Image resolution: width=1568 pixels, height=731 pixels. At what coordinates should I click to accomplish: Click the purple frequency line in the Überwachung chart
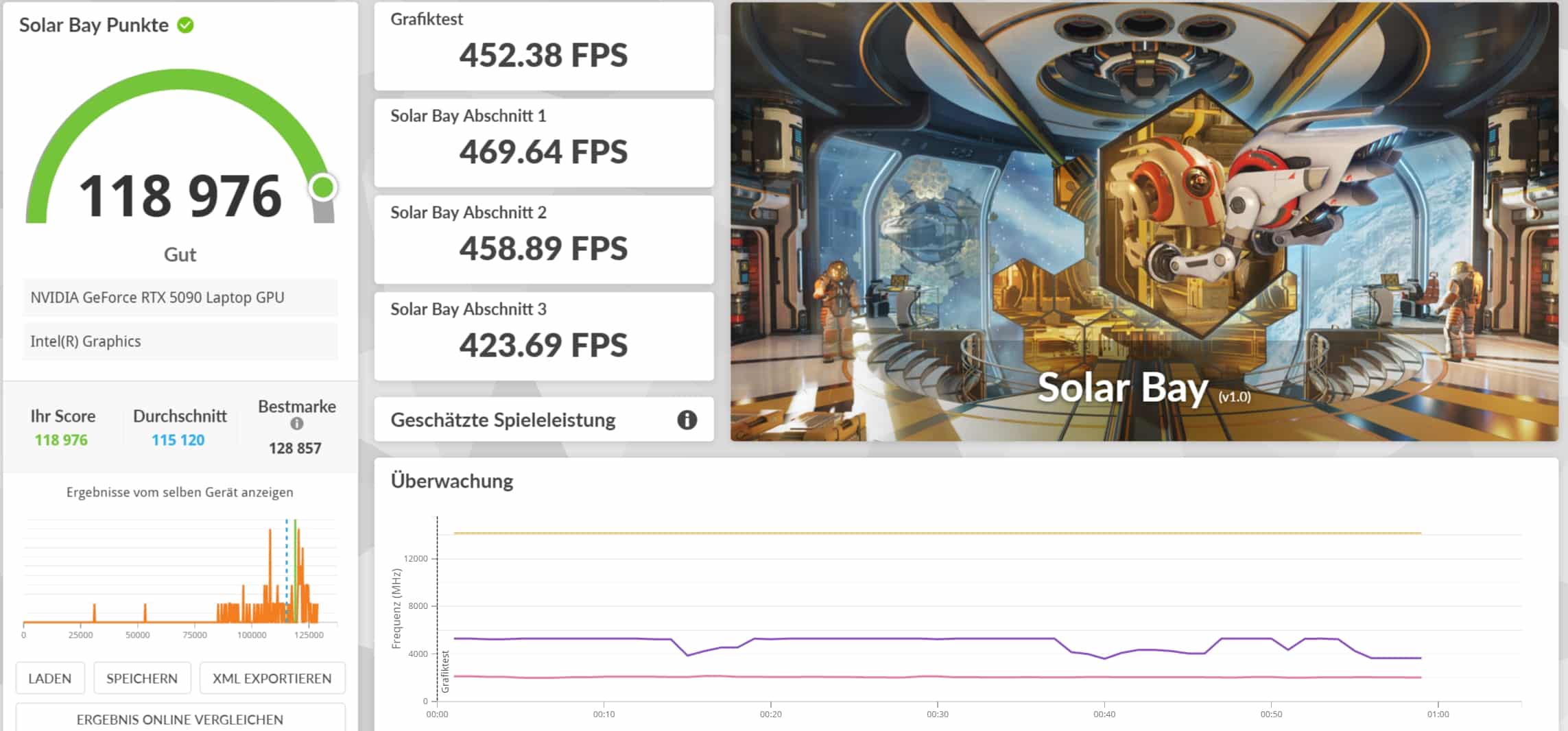pyautogui.click(x=892, y=639)
